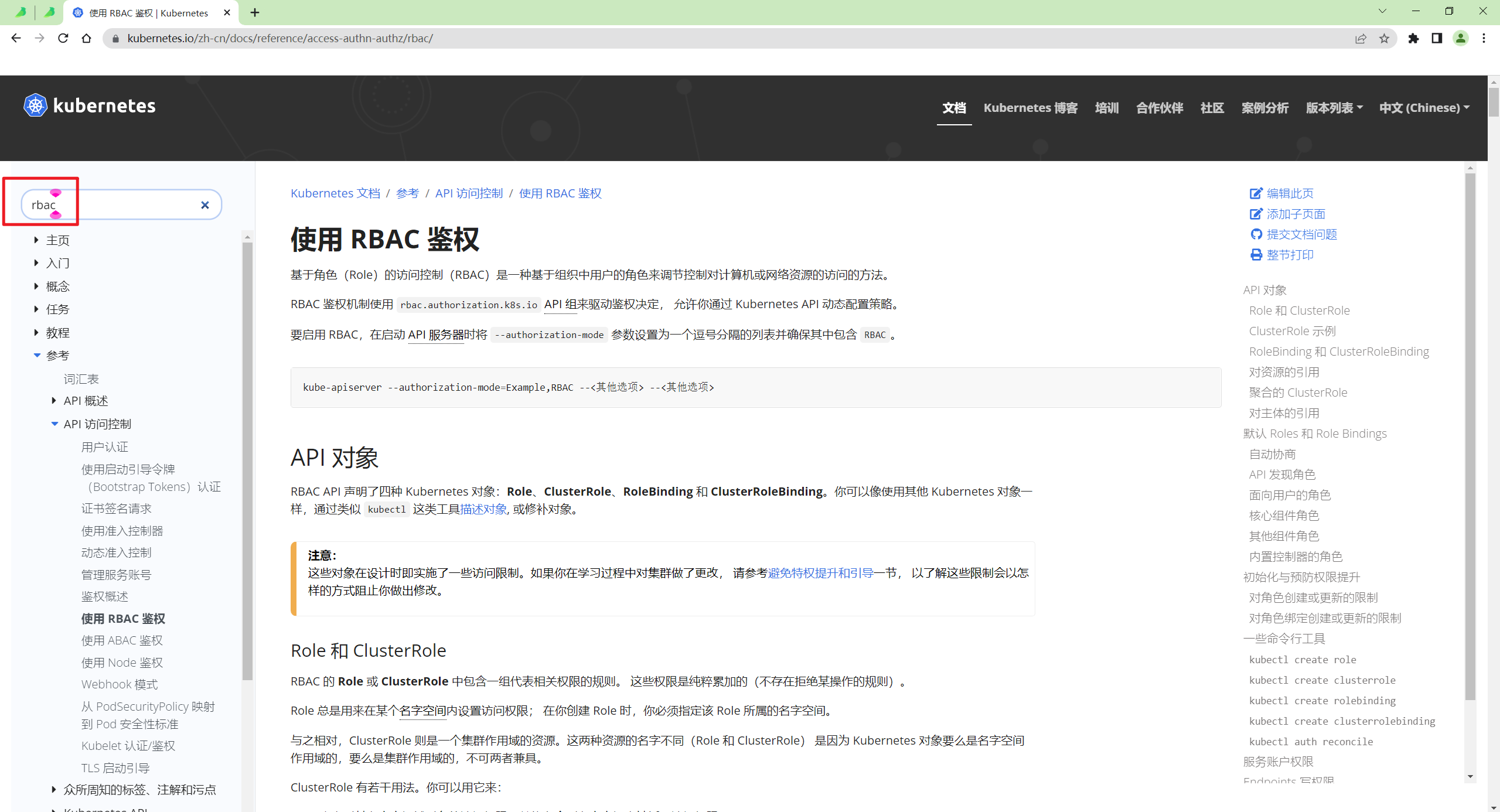Open 案例分析 from the top nav
The width and height of the screenshot is (1500, 812).
1265,108
